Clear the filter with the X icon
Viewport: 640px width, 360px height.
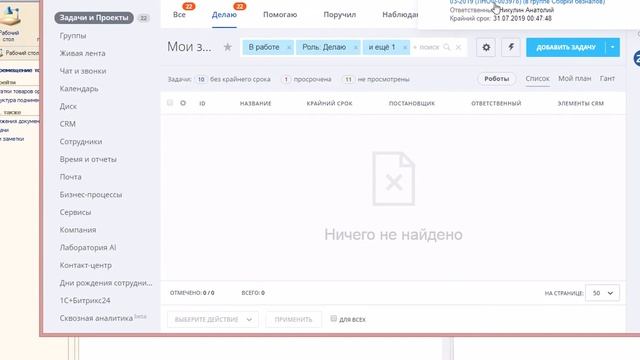[458, 47]
